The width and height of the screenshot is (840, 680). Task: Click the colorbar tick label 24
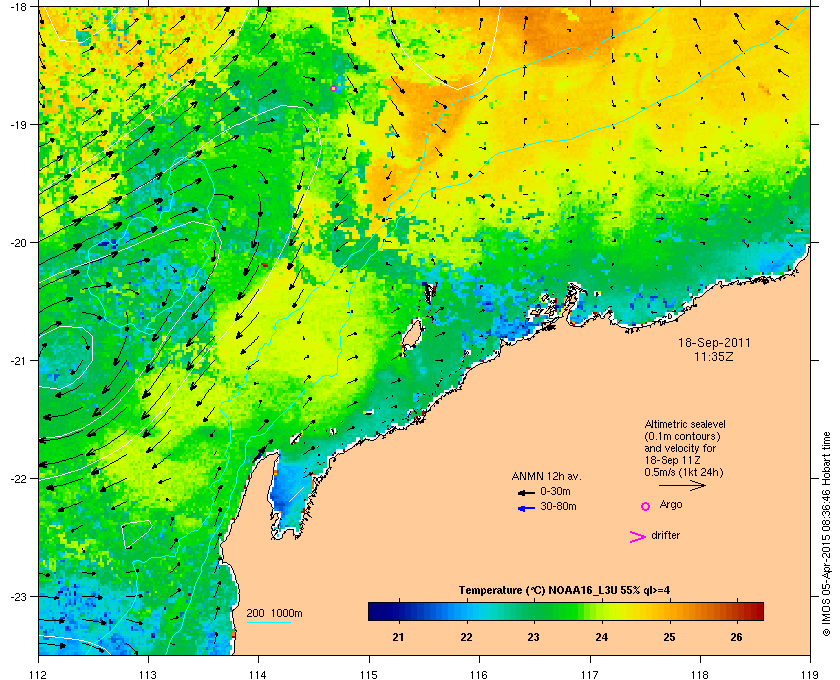[x=602, y=637]
